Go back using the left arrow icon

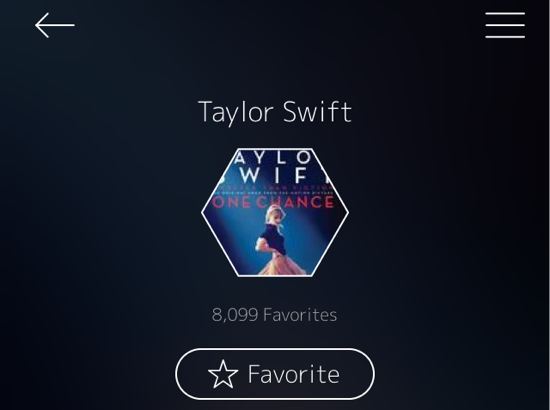pyautogui.click(x=55, y=25)
